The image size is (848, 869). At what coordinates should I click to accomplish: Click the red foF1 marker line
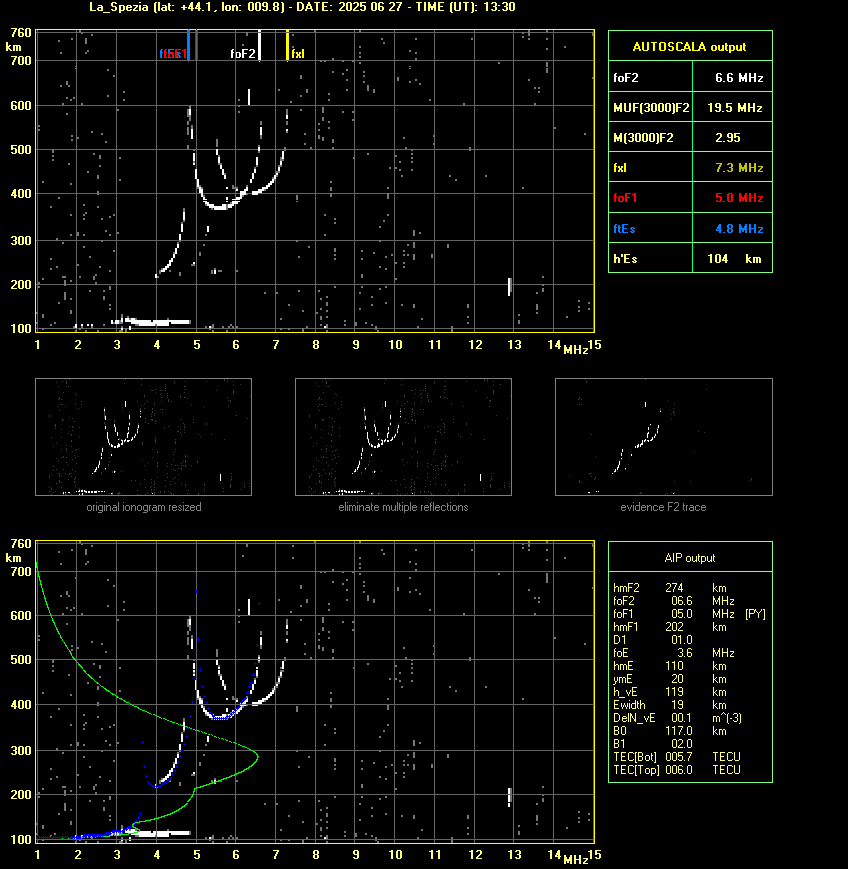(x=197, y=46)
